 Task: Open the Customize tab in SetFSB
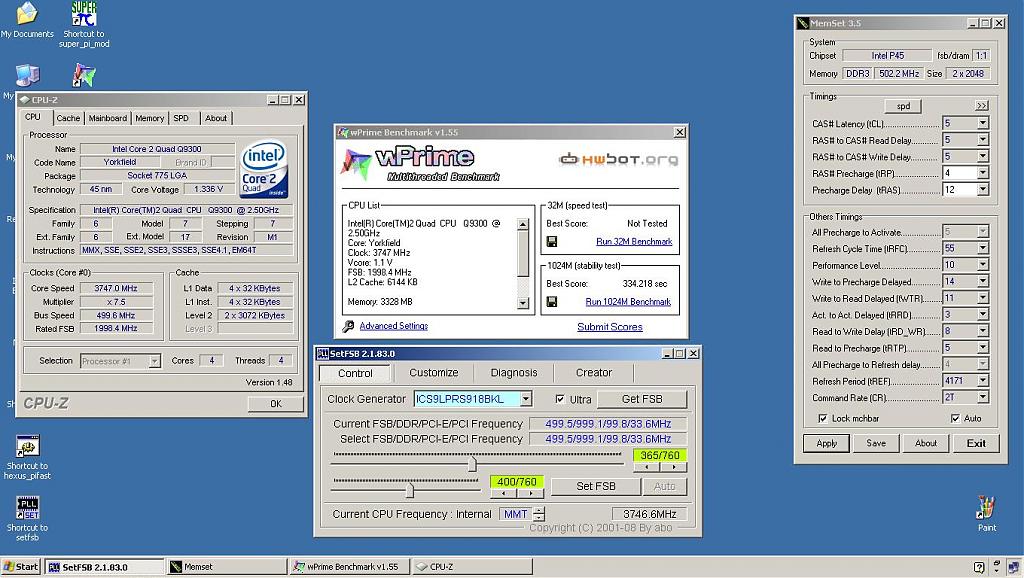point(434,373)
